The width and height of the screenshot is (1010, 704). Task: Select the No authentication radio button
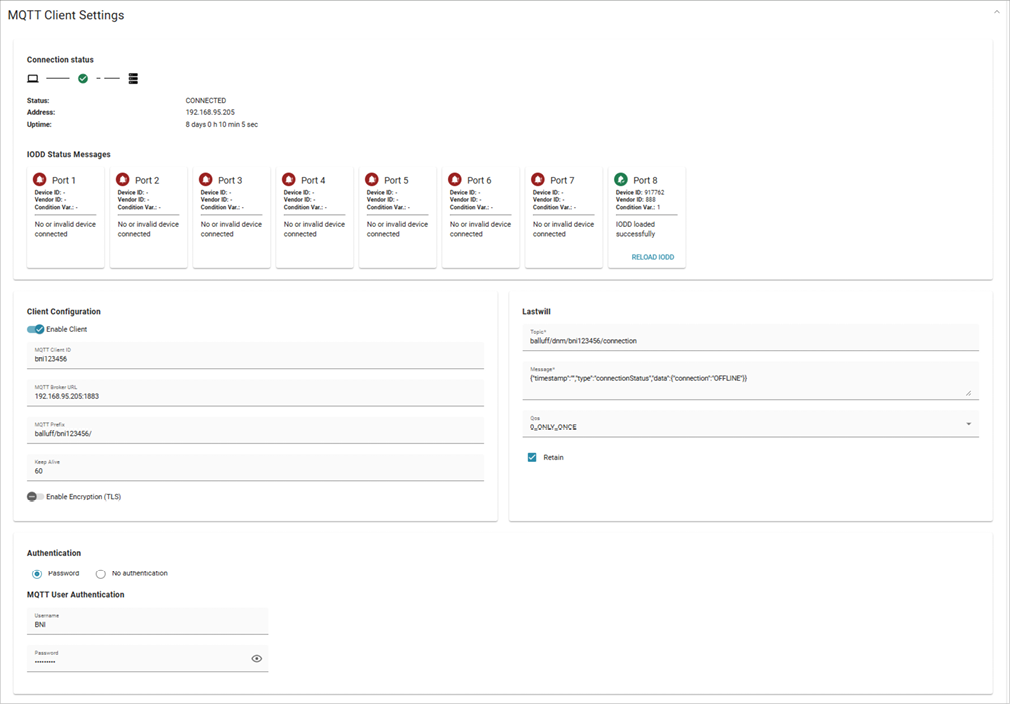coord(100,573)
